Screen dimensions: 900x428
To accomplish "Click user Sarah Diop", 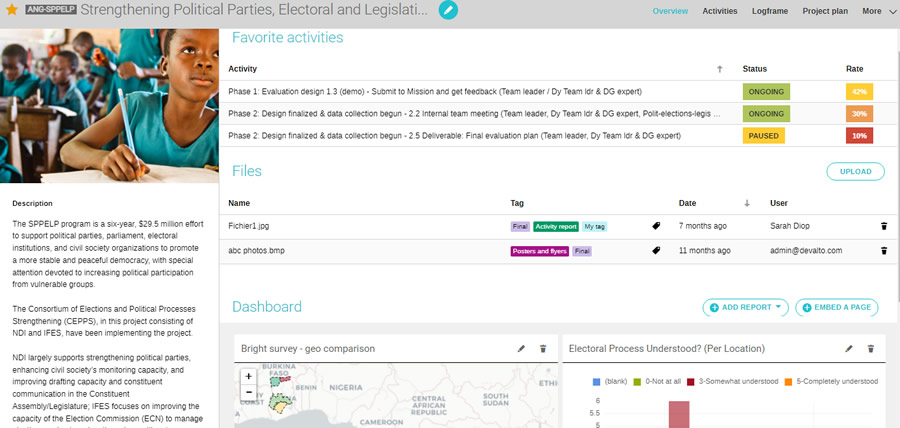I will pos(790,226).
